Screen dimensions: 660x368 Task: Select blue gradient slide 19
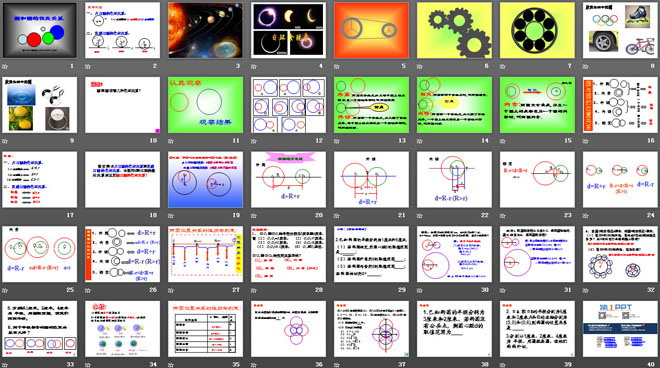coord(205,179)
